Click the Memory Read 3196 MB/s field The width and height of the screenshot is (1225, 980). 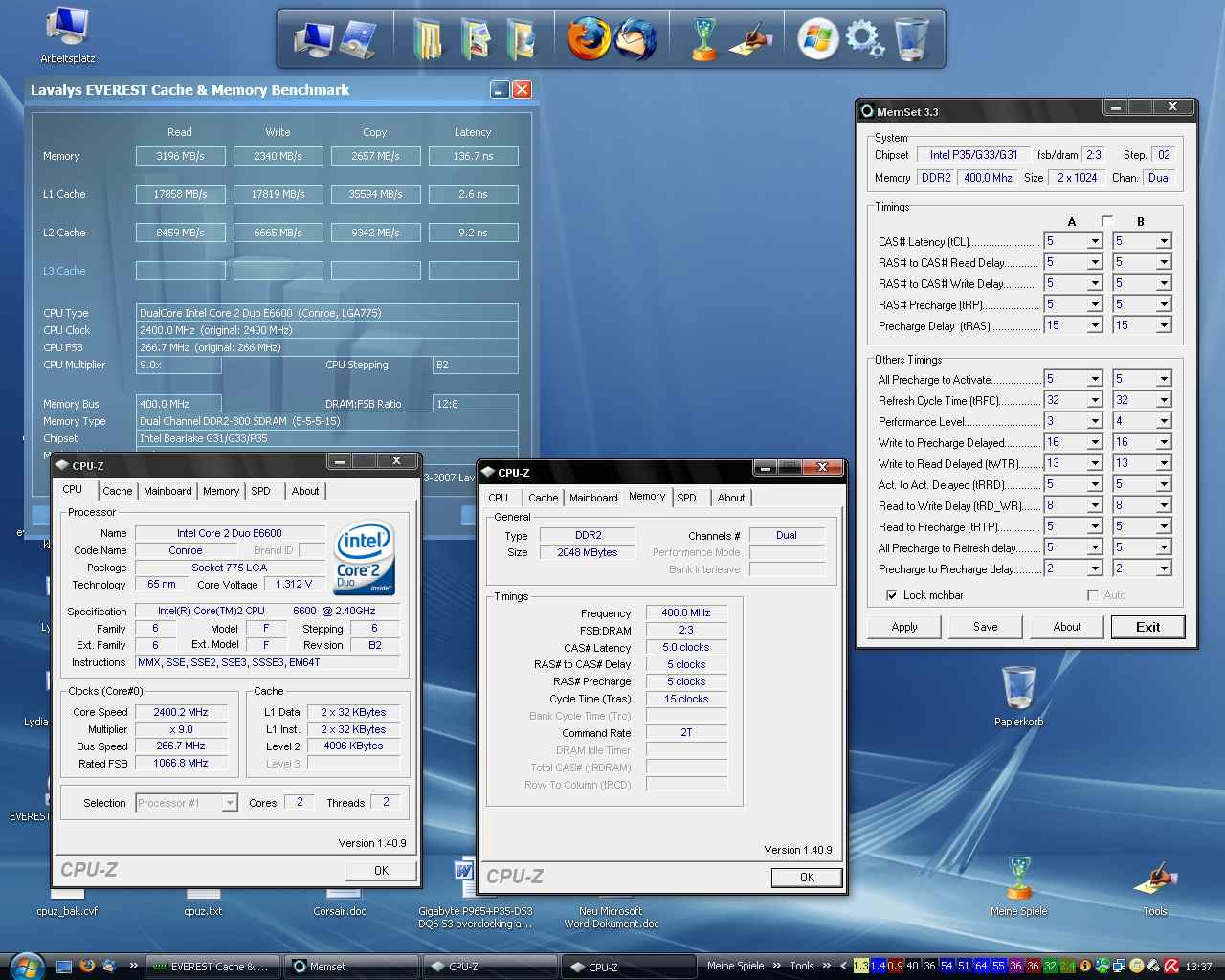181,156
